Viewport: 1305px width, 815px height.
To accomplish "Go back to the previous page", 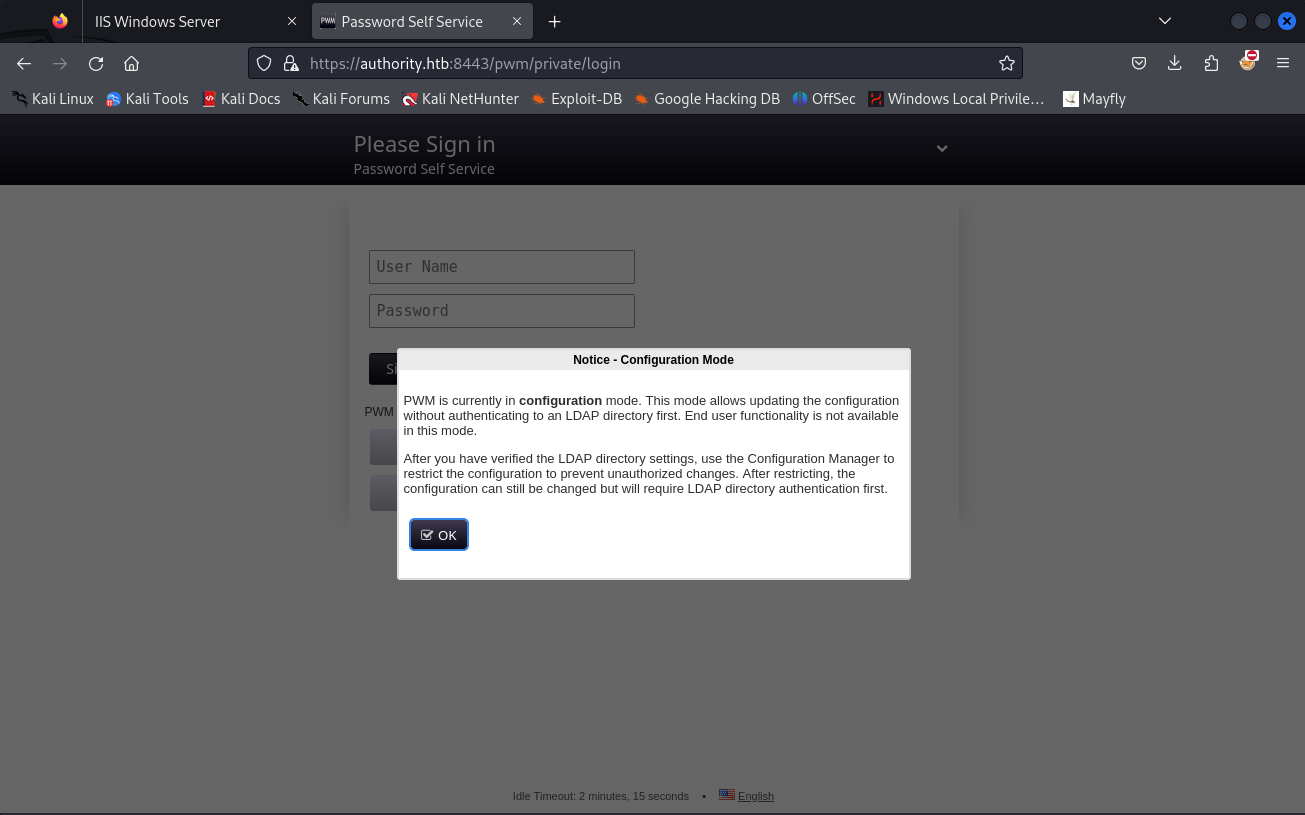I will (x=24, y=63).
